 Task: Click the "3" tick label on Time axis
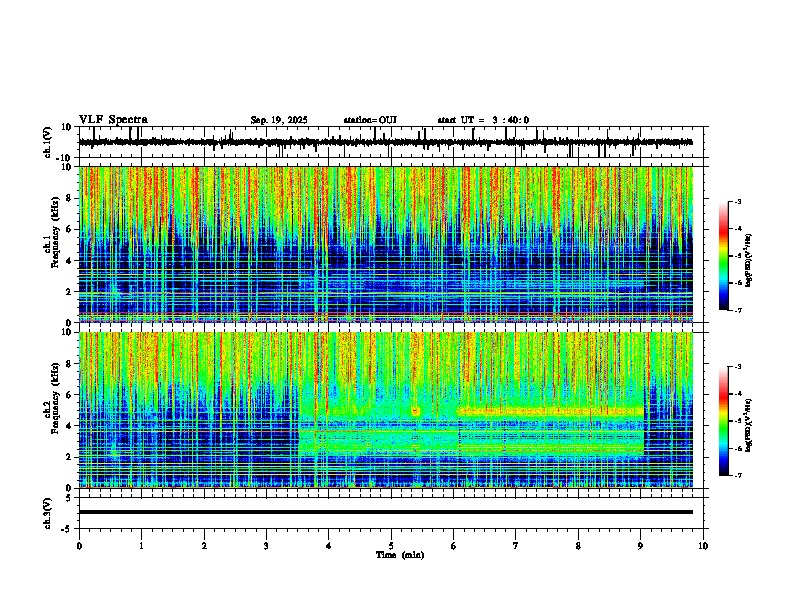click(266, 546)
